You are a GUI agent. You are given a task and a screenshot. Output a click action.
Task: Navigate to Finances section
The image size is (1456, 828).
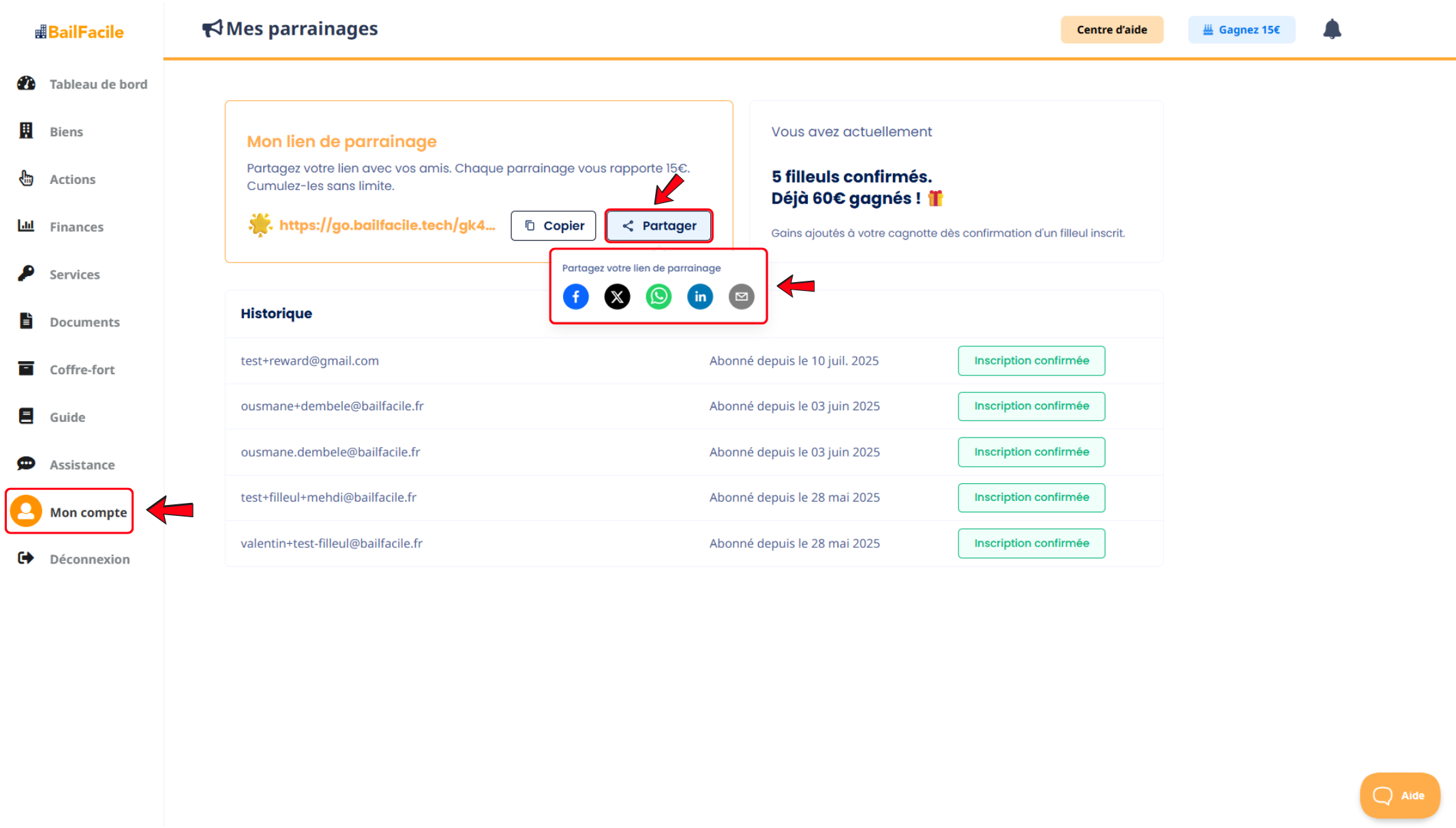(76, 227)
